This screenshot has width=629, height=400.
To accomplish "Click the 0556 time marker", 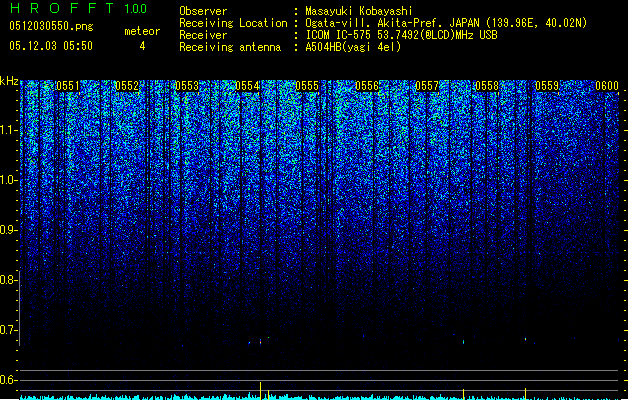I will 367,86.
